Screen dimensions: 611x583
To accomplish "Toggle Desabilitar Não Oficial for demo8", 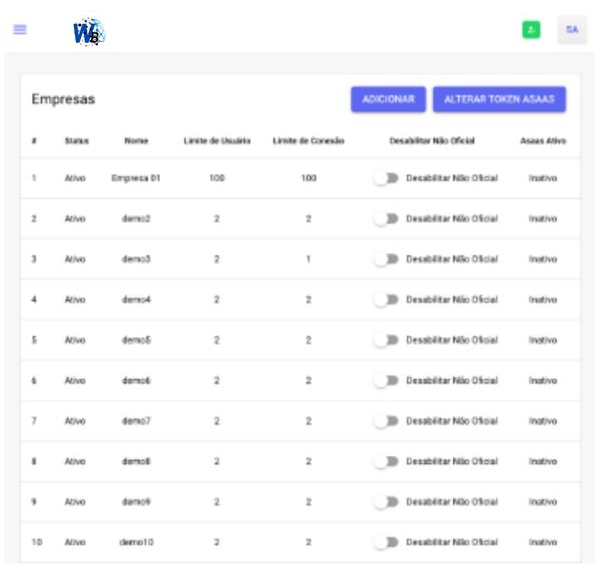I will (386, 461).
